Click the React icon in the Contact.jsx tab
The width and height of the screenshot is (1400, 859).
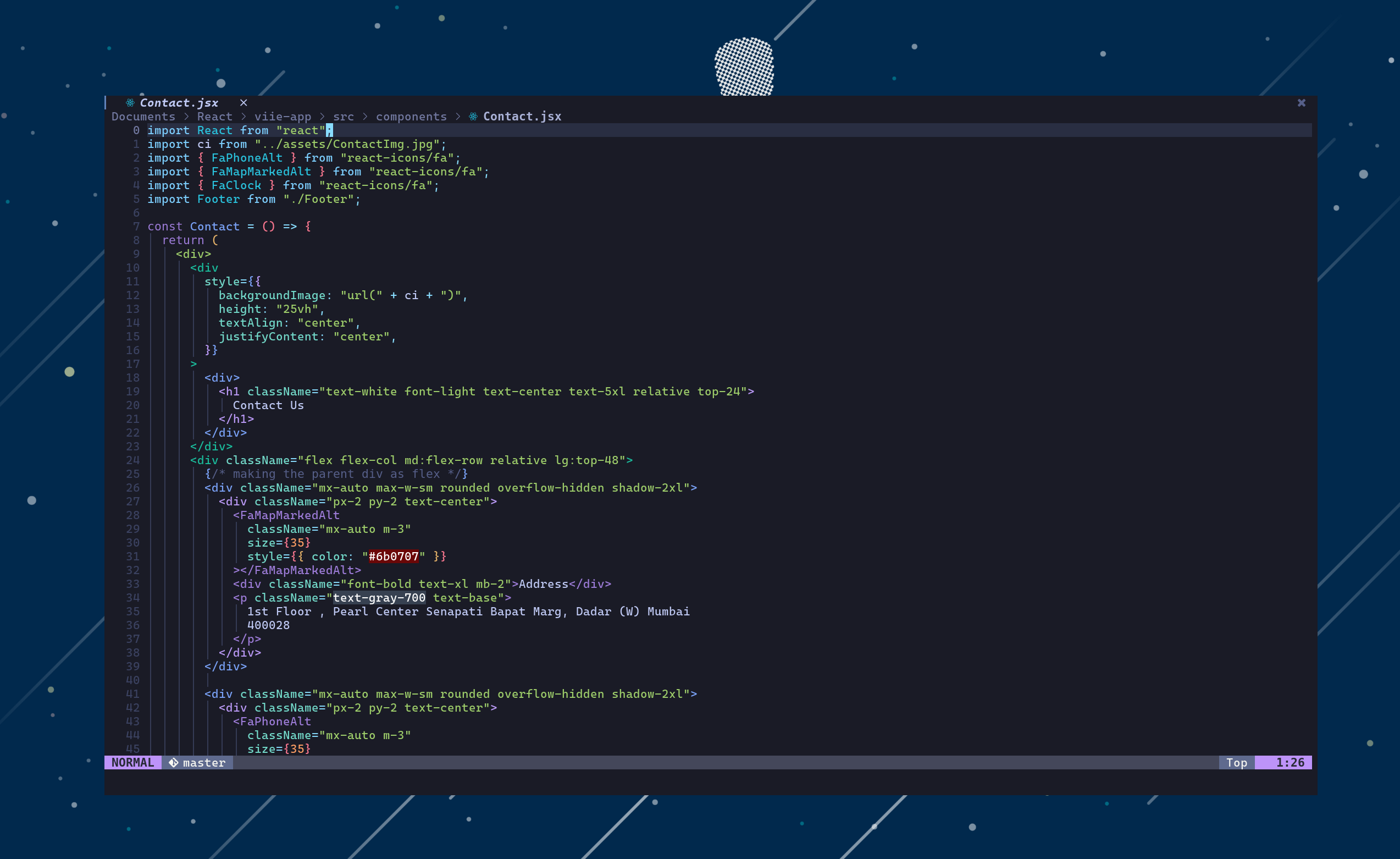[130, 103]
